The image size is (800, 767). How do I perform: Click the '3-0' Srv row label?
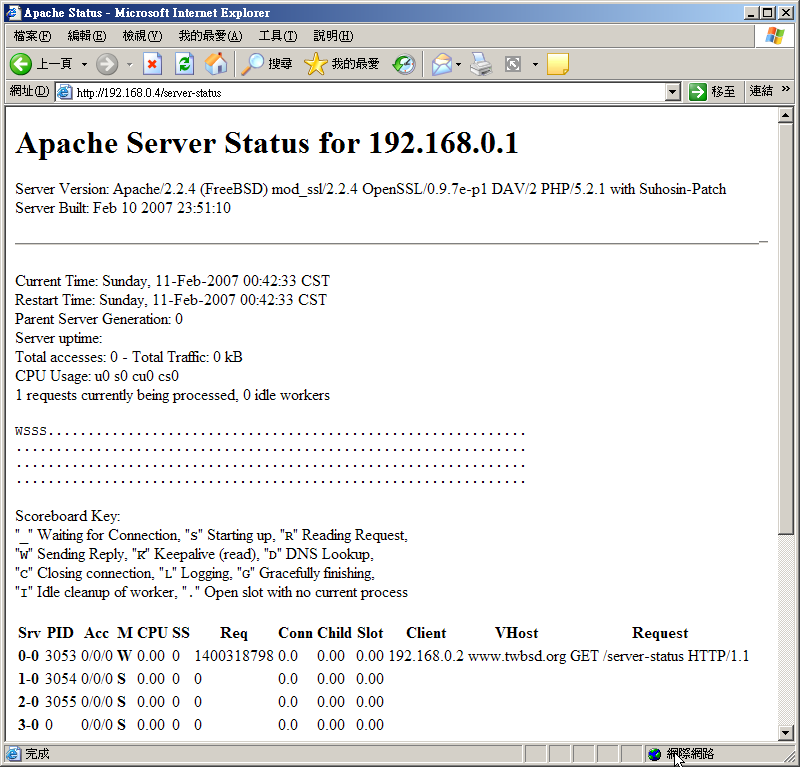29,725
